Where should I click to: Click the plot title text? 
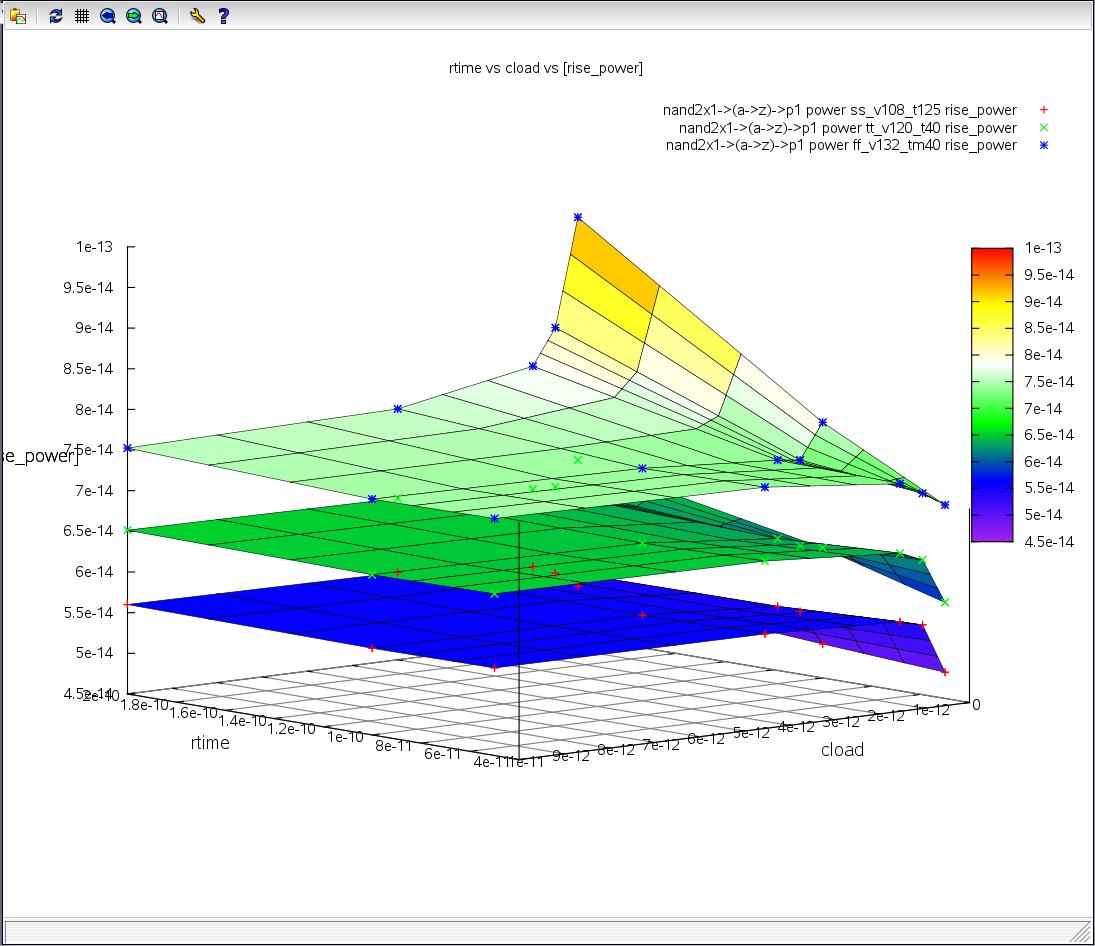click(545, 68)
